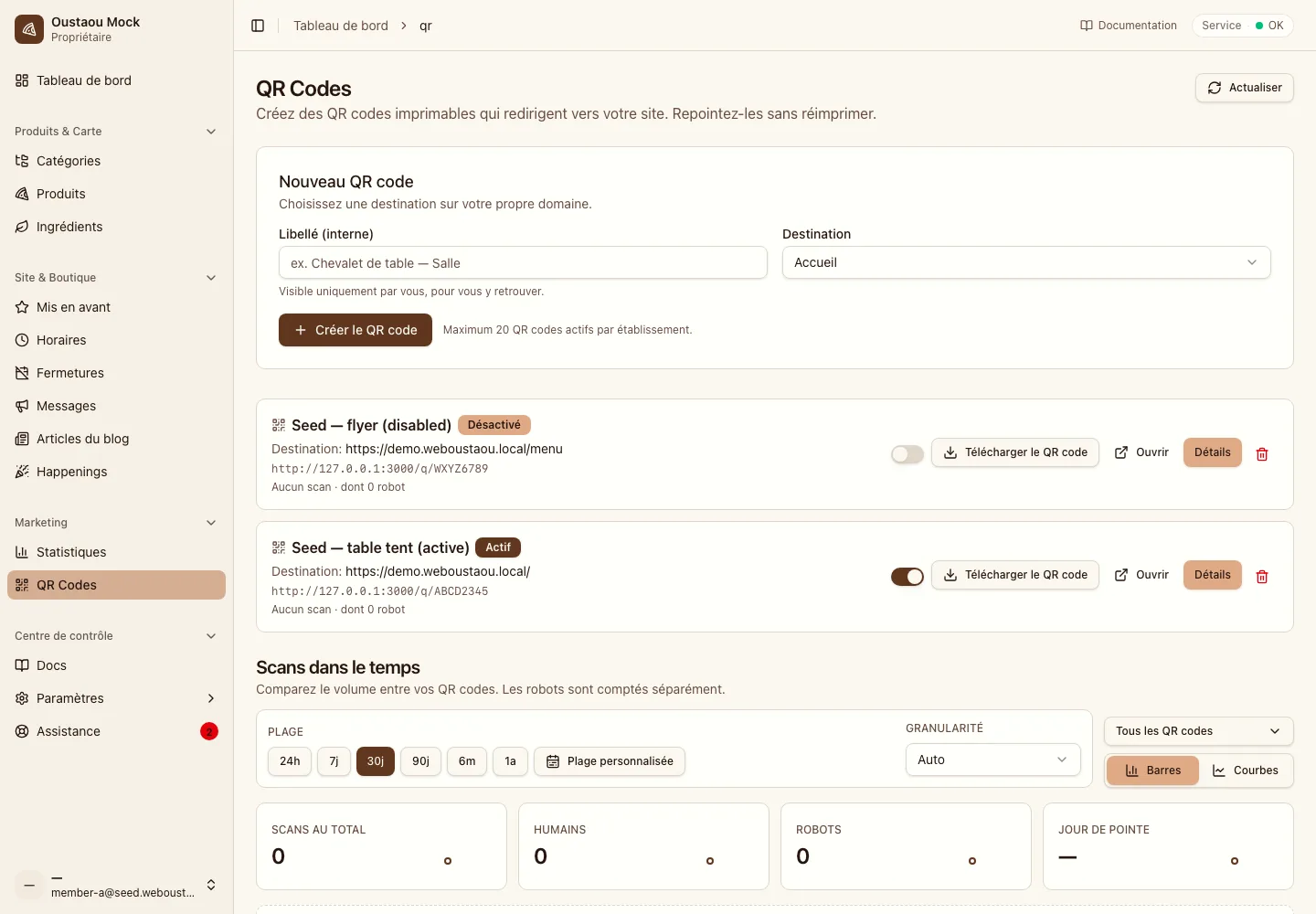1316x914 pixels.
Task: Show Détails for Seed flyer
Action: click(x=1213, y=452)
